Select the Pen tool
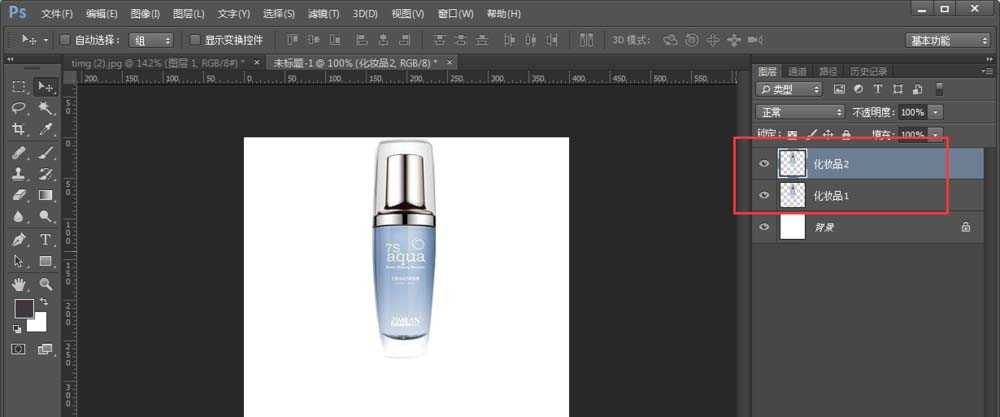1000x417 pixels. click(x=19, y=239)
